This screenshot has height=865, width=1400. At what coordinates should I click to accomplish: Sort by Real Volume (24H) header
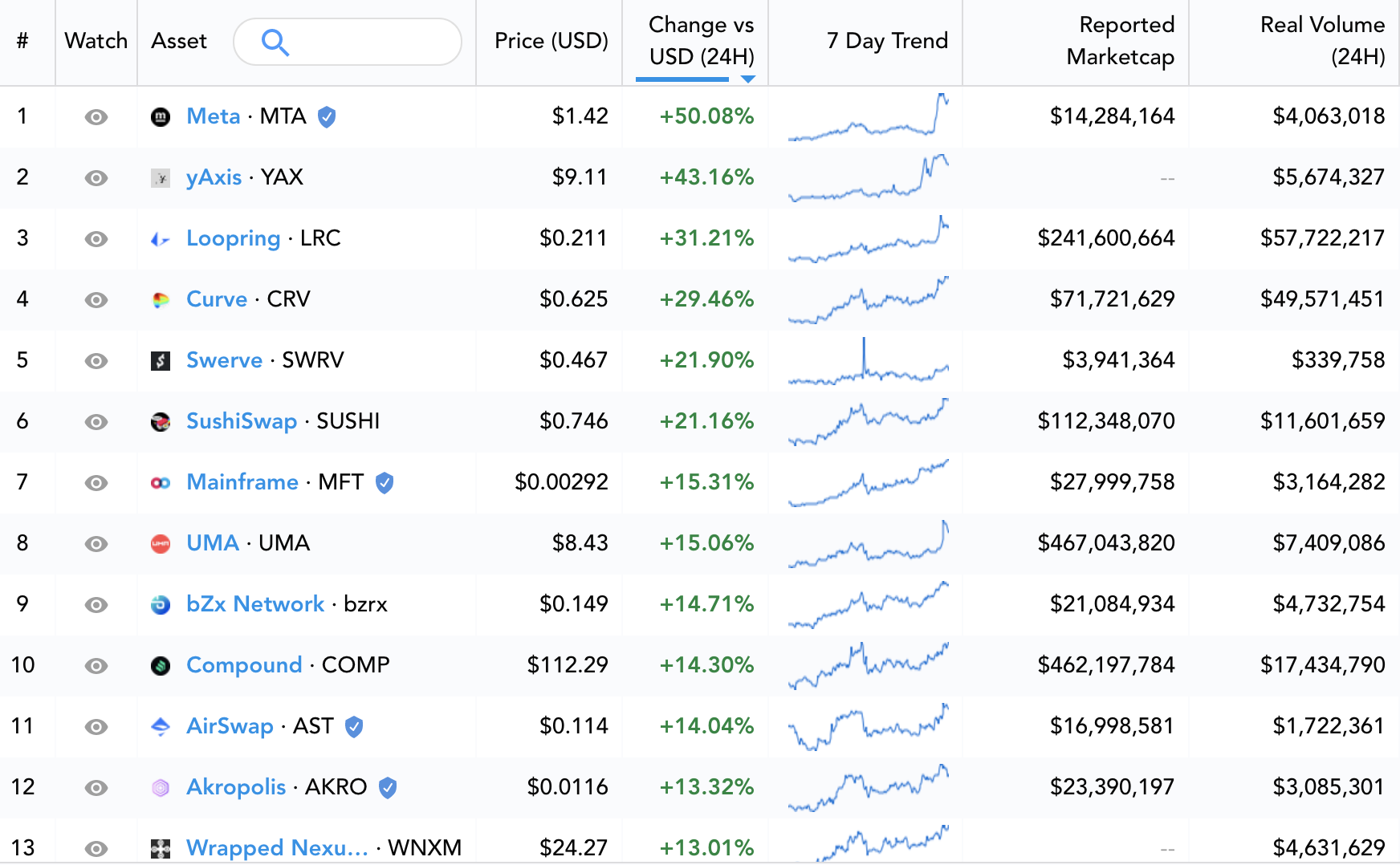pos(1322,41)
